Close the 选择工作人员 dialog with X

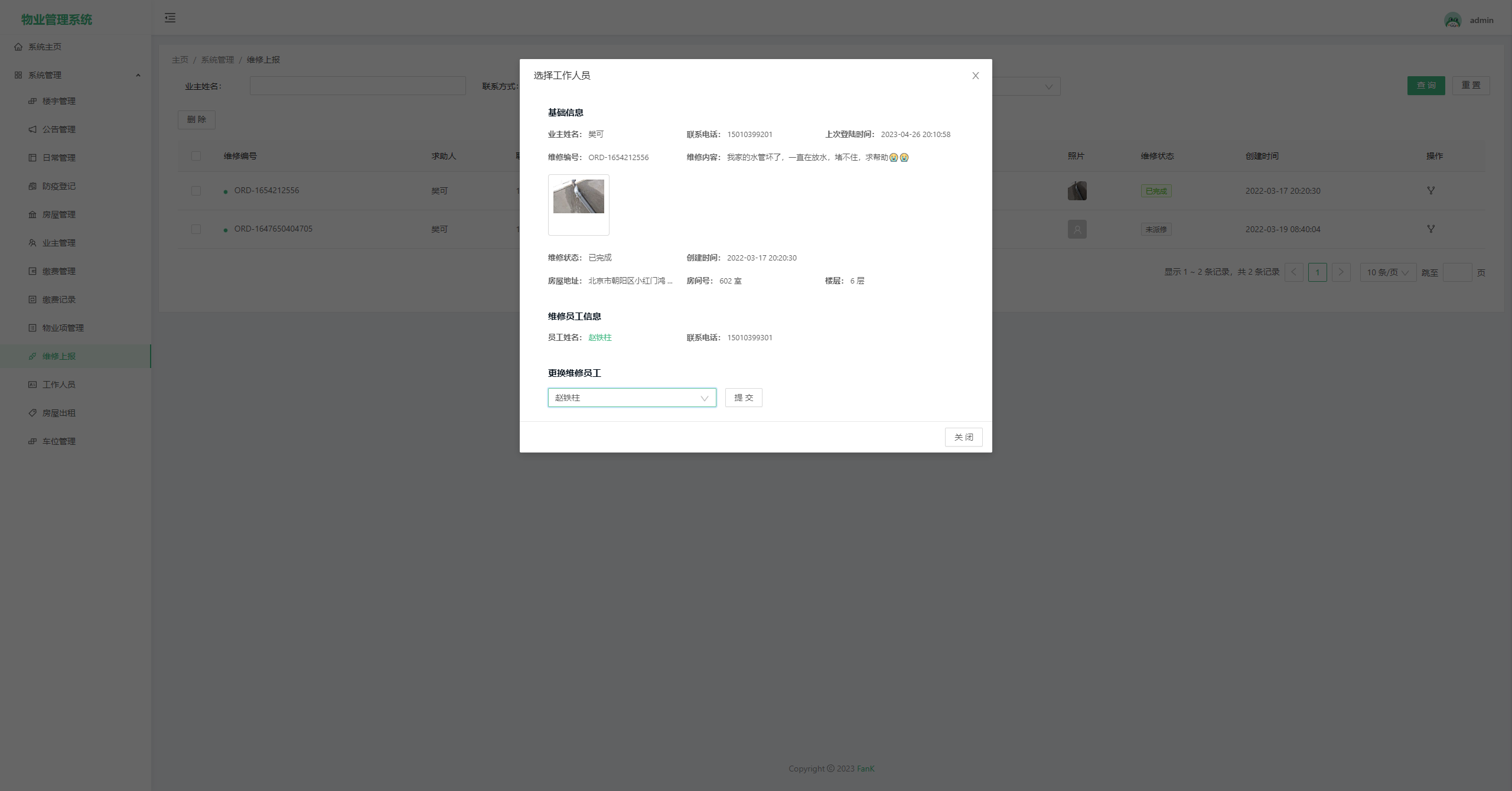click(975, 76)
